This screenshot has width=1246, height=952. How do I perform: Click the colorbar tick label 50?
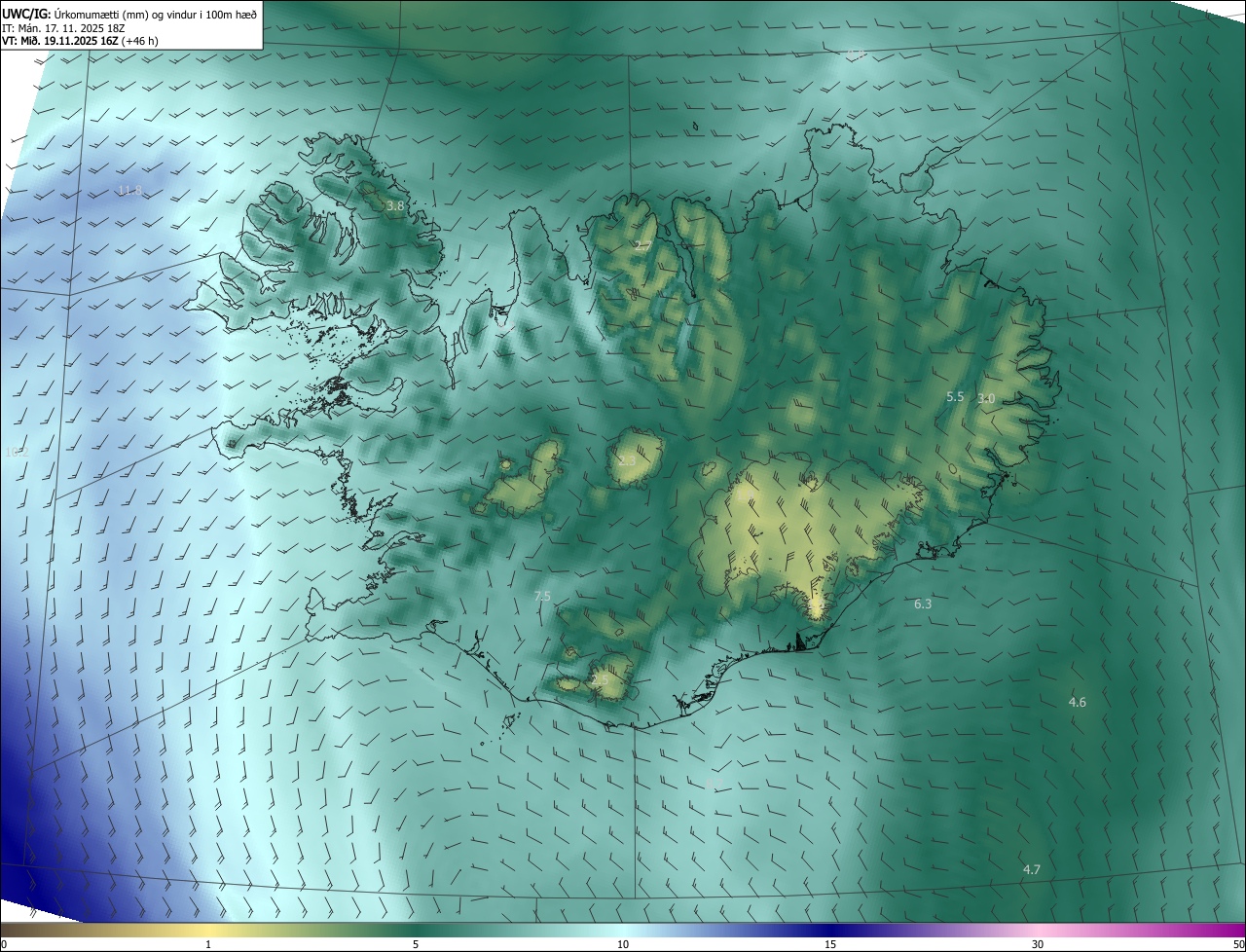tap(1238, 944)
